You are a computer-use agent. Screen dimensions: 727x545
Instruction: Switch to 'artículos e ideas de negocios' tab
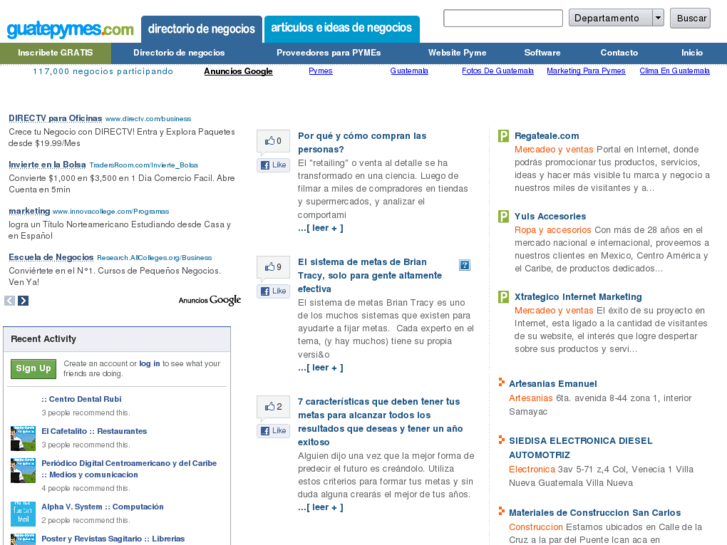[x=342, y=28]
